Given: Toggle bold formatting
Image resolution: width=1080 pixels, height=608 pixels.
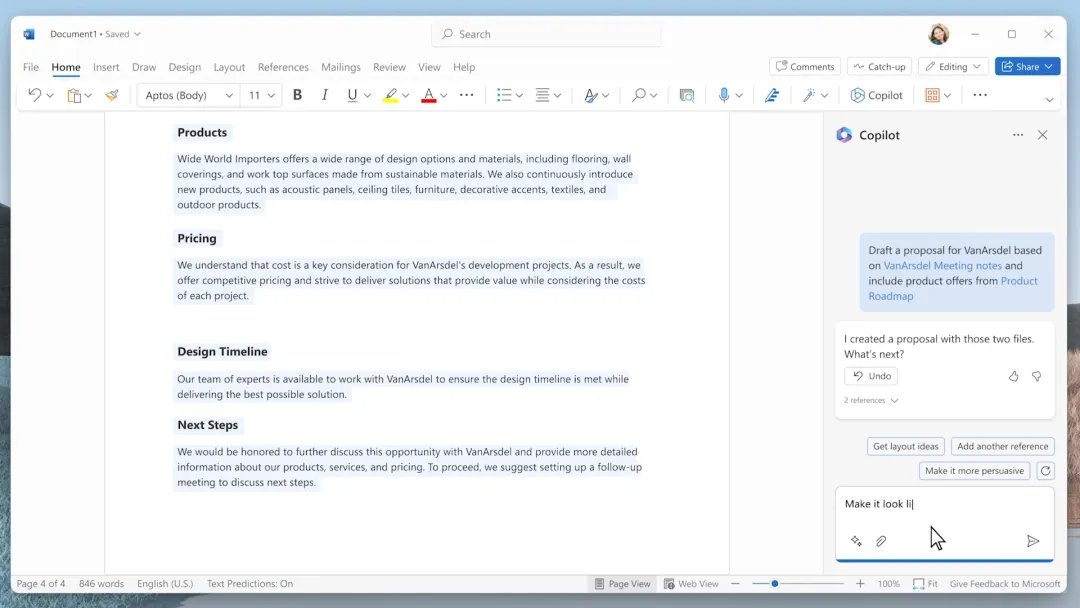Looking at the screenshot, I should pos(297,95).
